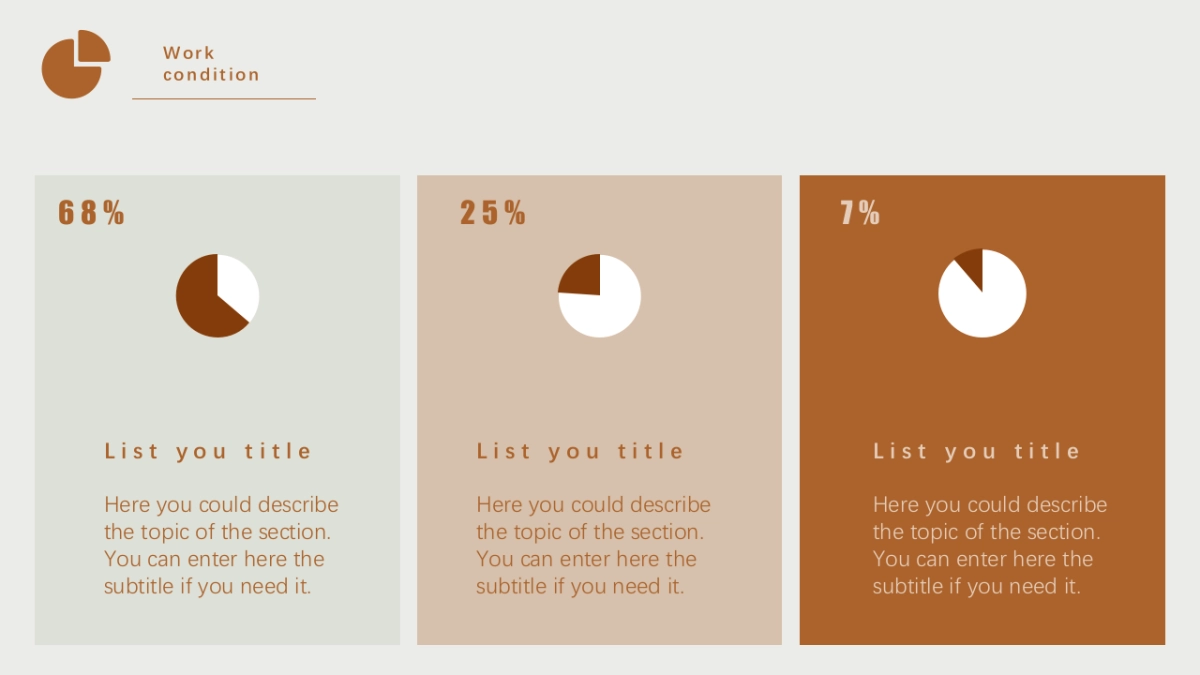Screen dimensions: 1200x675
Task: Select "List you title" in the gray-green card
Action: point(208,451)
